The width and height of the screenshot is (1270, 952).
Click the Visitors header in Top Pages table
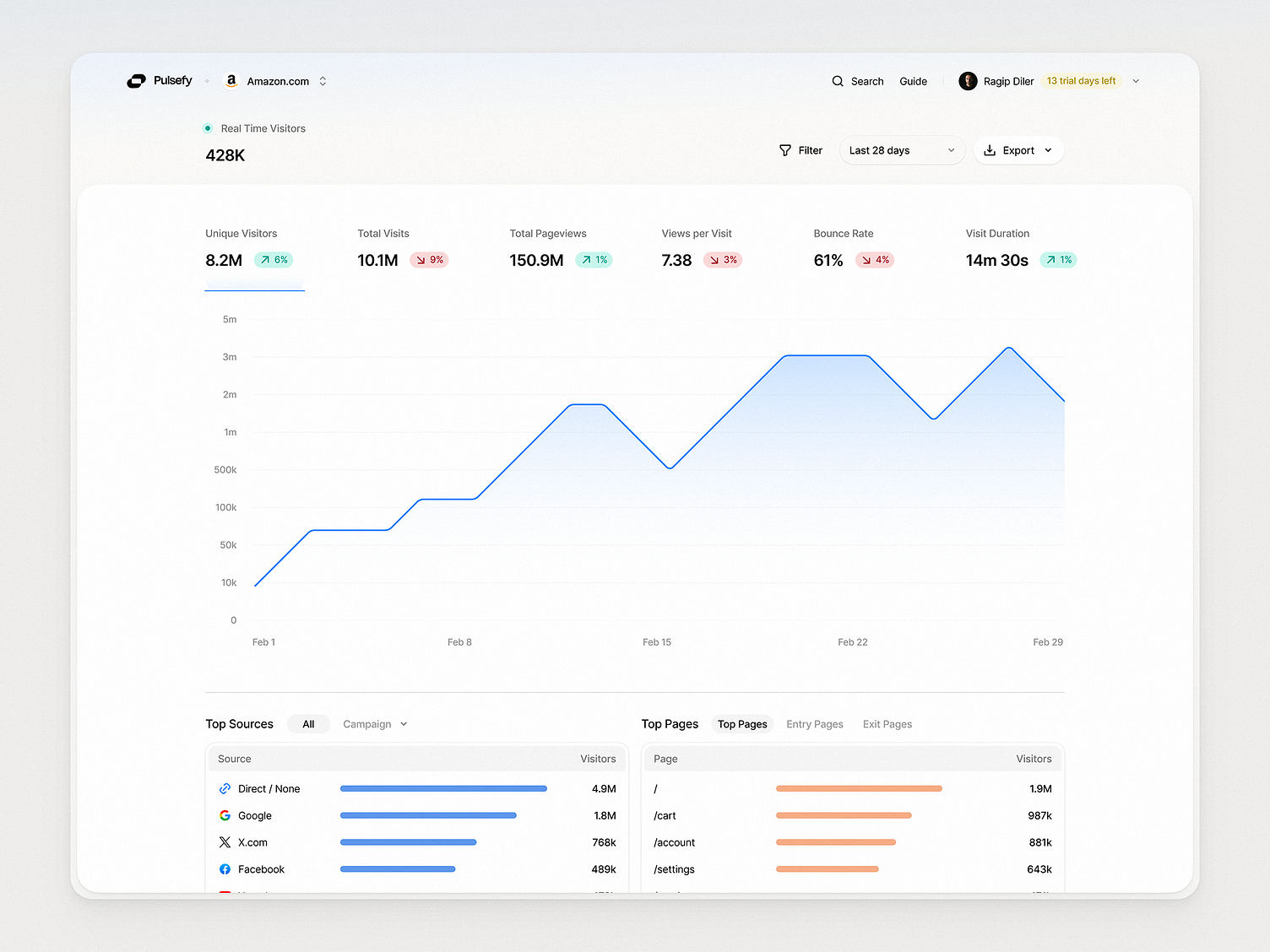(1034, 759)
